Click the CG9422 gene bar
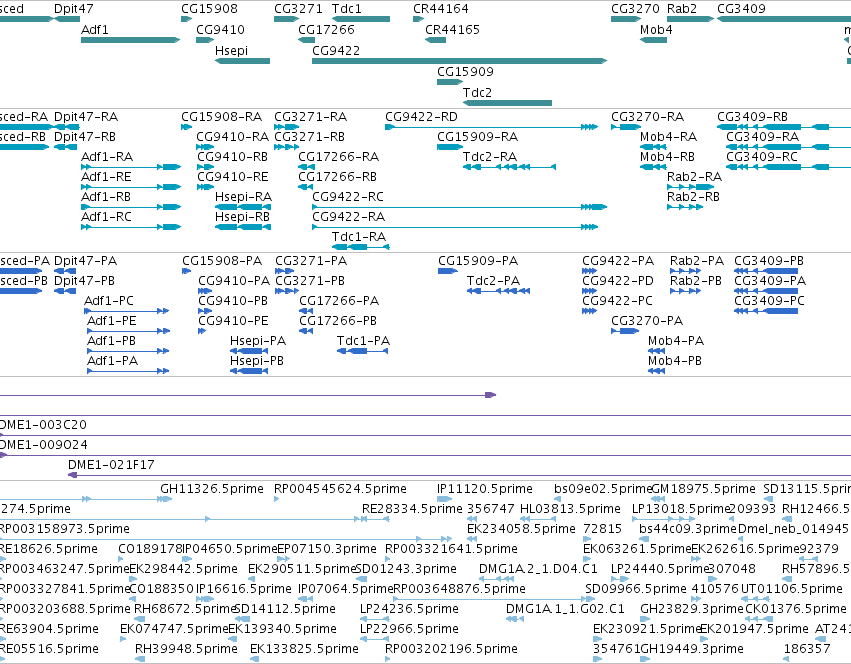Image resolution: width=851 pixels, height=664 pixels. [x=459, y=61]
